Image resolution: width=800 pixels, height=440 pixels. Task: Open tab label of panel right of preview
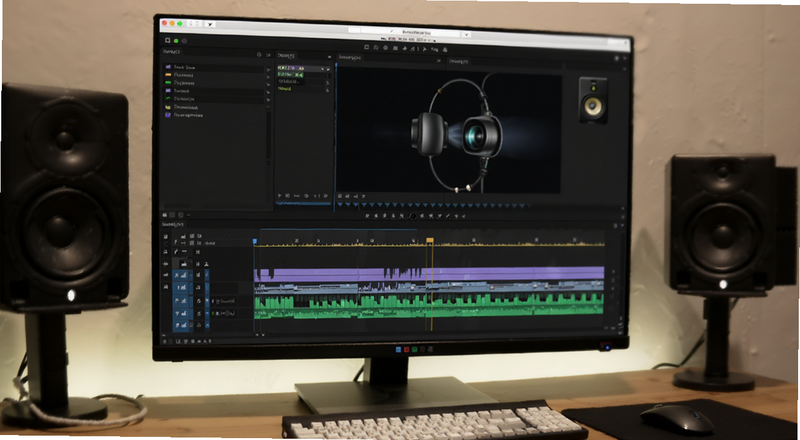tap(459, 61)
